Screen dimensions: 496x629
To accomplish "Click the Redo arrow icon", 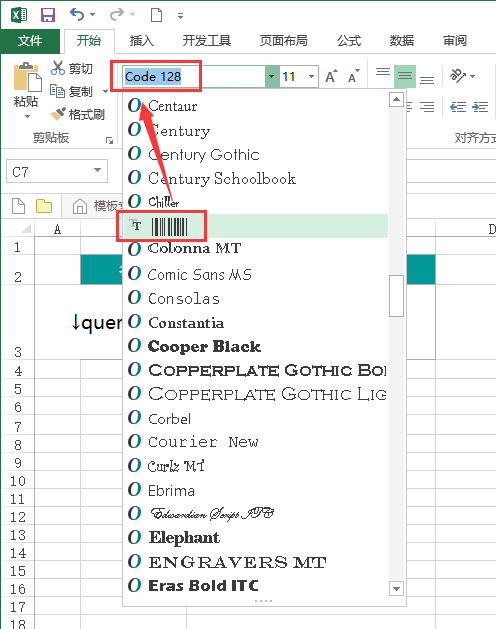I will point(117,15).
